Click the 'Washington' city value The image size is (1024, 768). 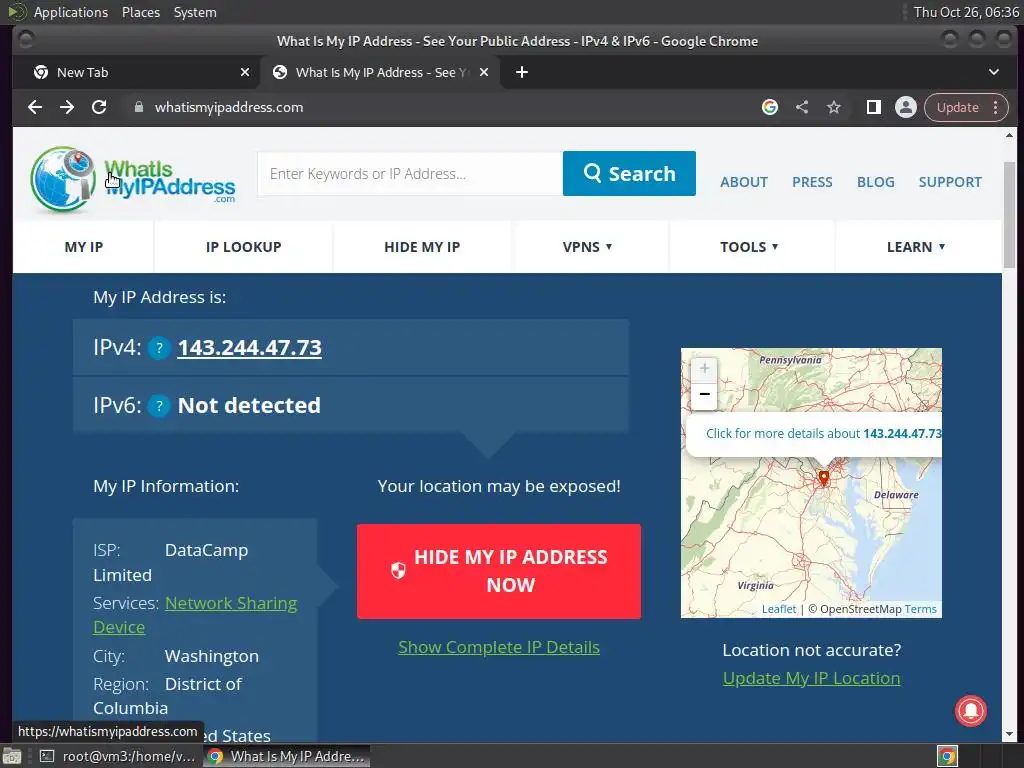tap(212, 656)
